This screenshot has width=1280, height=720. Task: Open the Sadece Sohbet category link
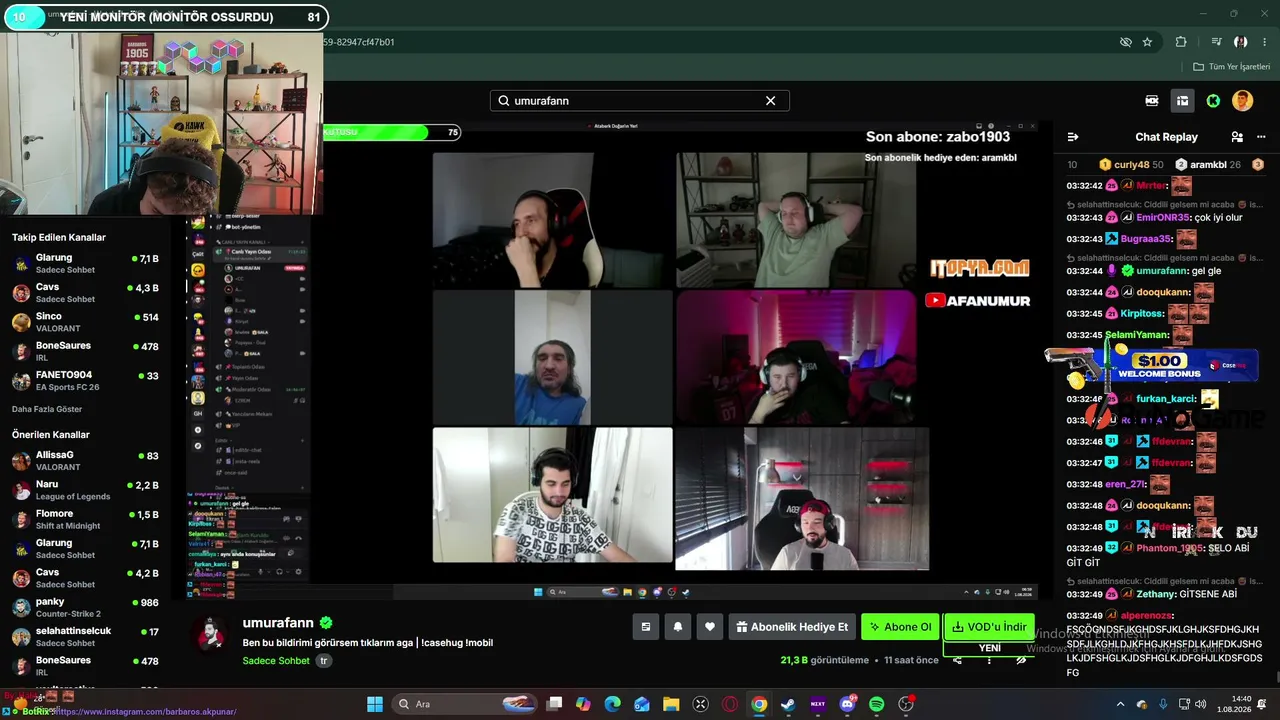tap(276, 661)
